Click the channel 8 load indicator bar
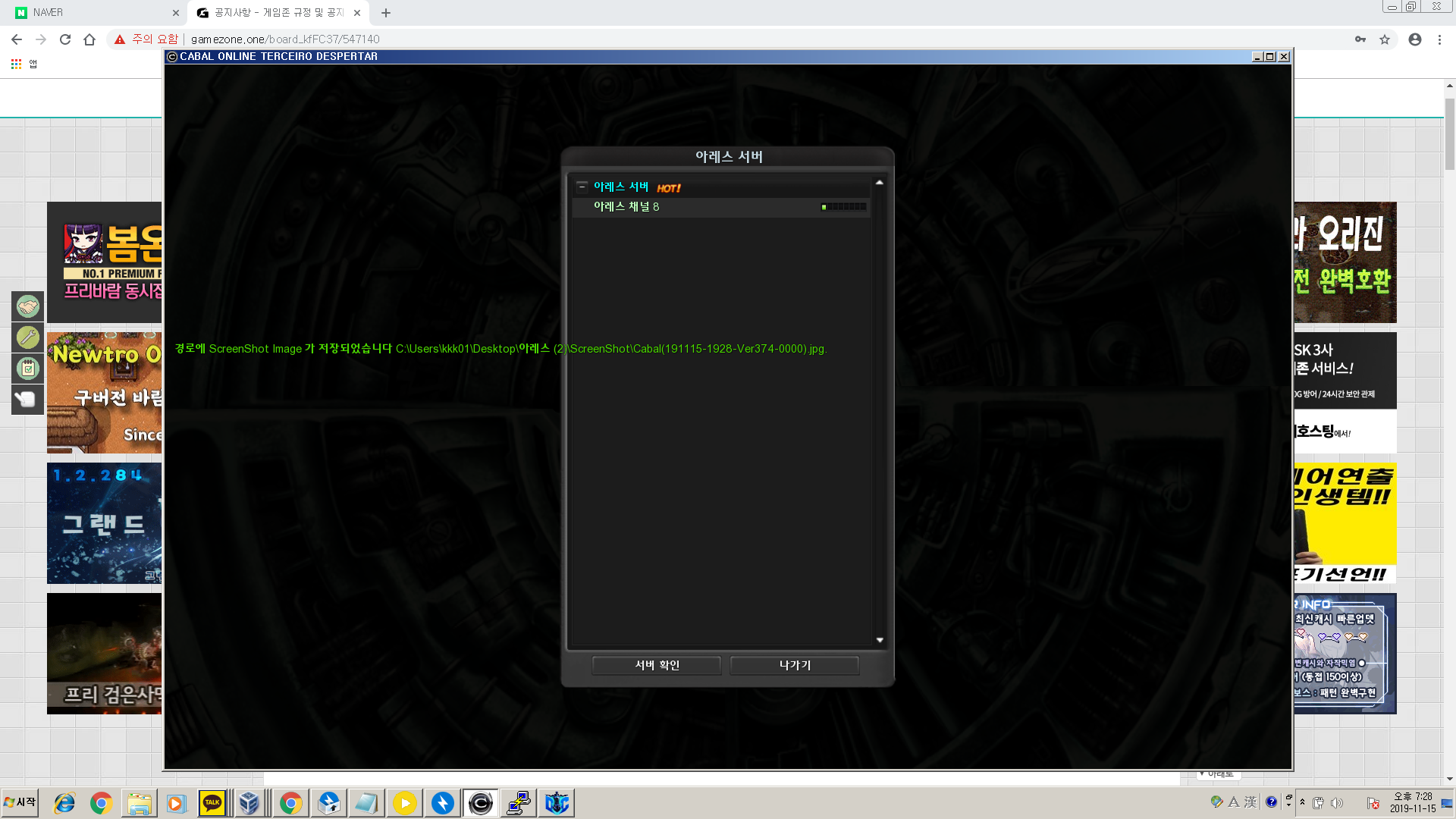1456x819 pixels. (844, 207)
